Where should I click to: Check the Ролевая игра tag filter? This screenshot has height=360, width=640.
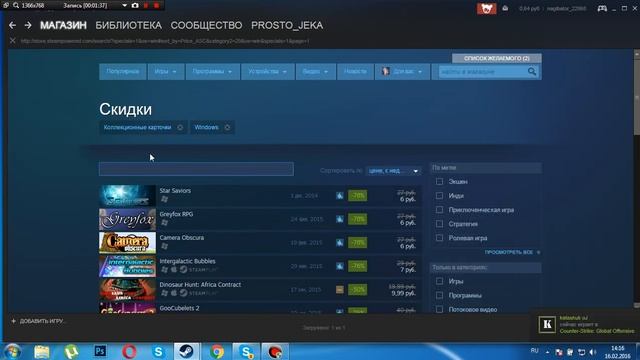pyautogui.click(x=439, y=238)
